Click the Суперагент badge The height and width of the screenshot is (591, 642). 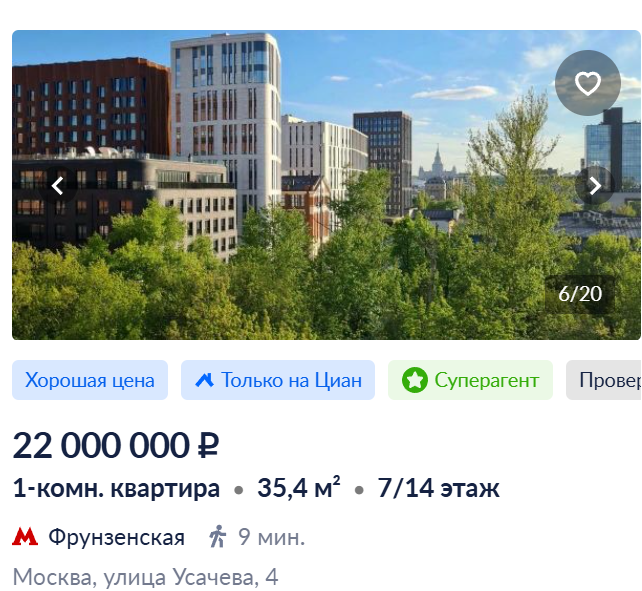[470, 380]
